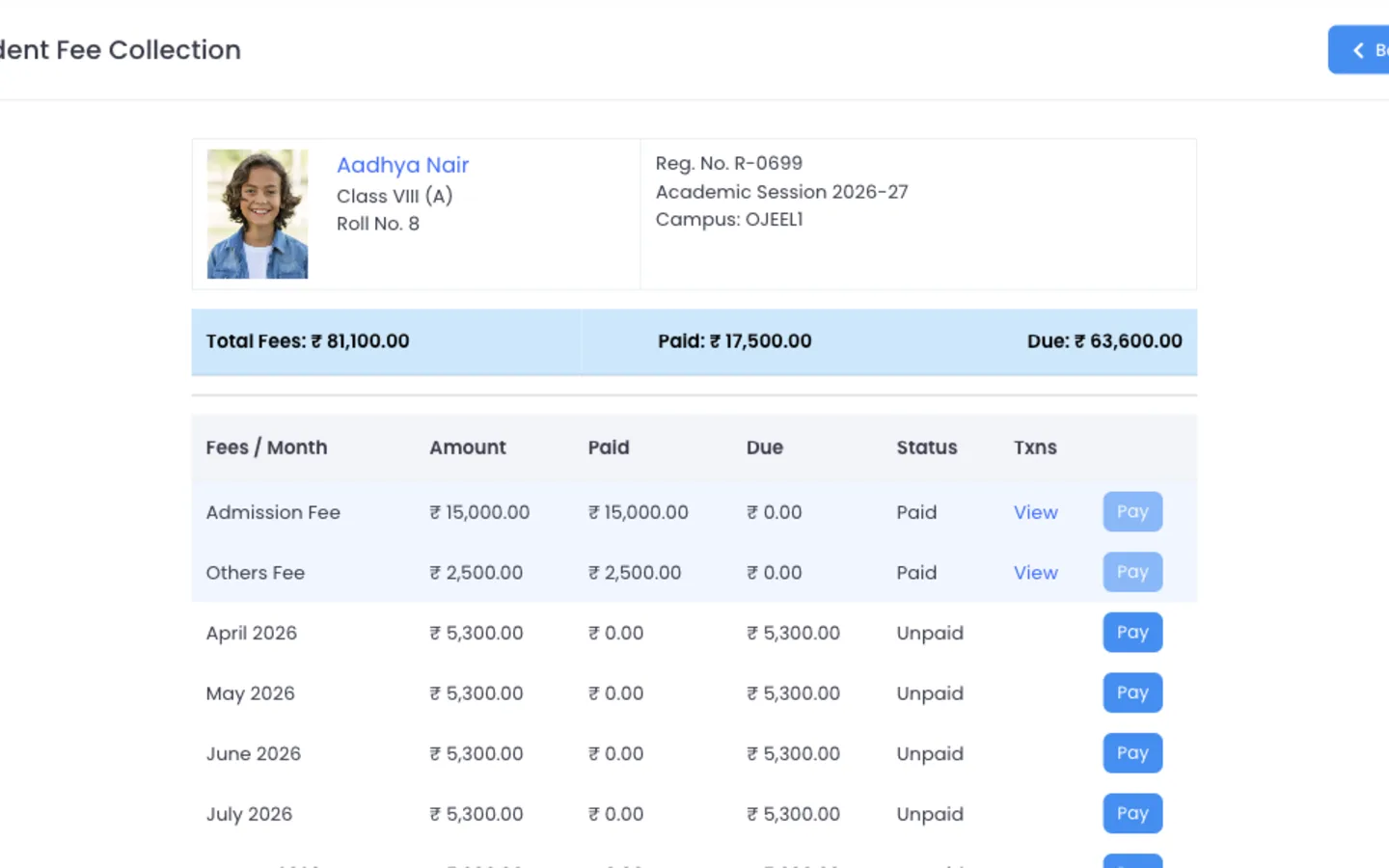The image size is (1389, 868).
Task: Click Others Fee amount ₹ 2,500.00
Action: point(477,573)
